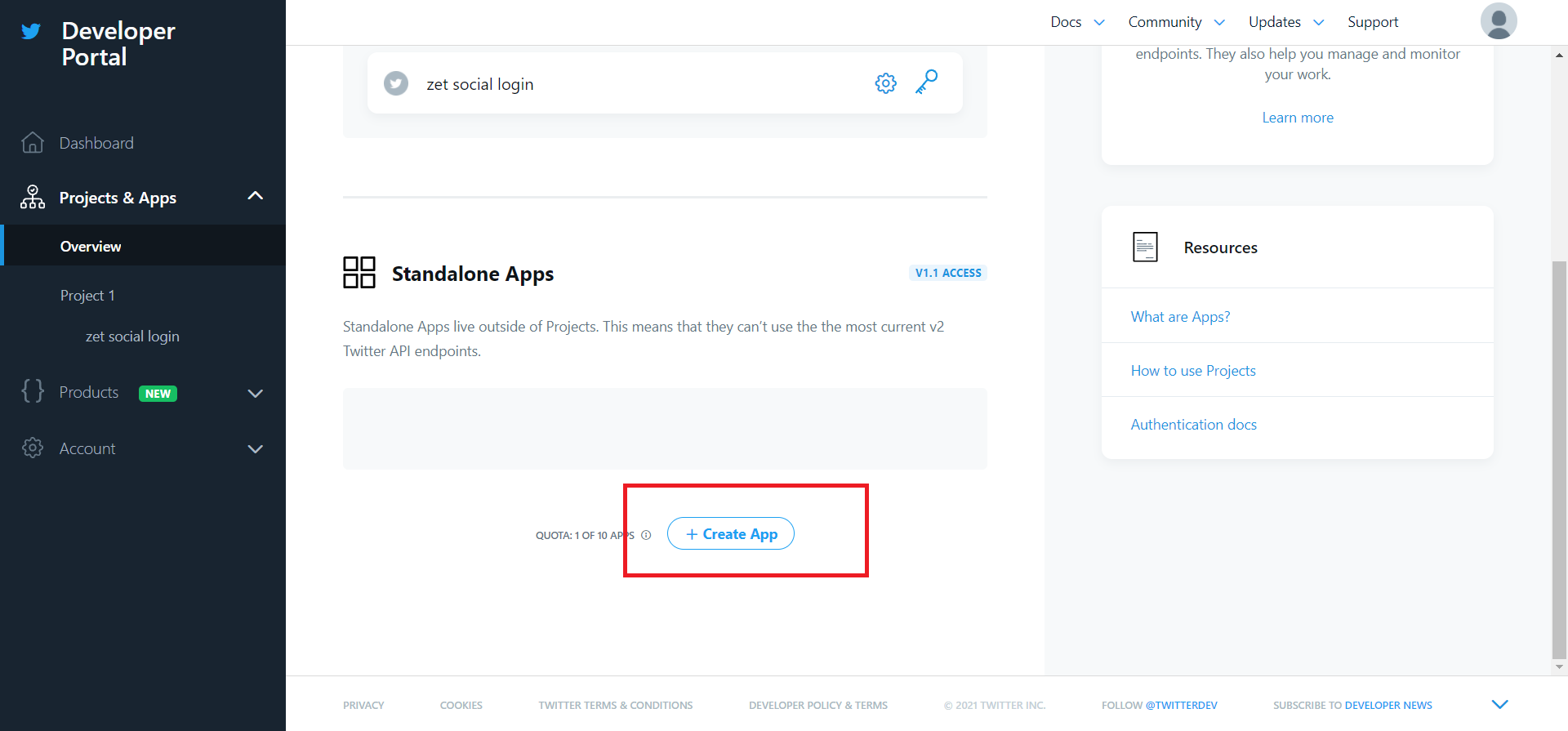Image resolution: width=1568 pixels, height=731 pixels.
Task: Open the Learn more link
Action: (1297, 118)
